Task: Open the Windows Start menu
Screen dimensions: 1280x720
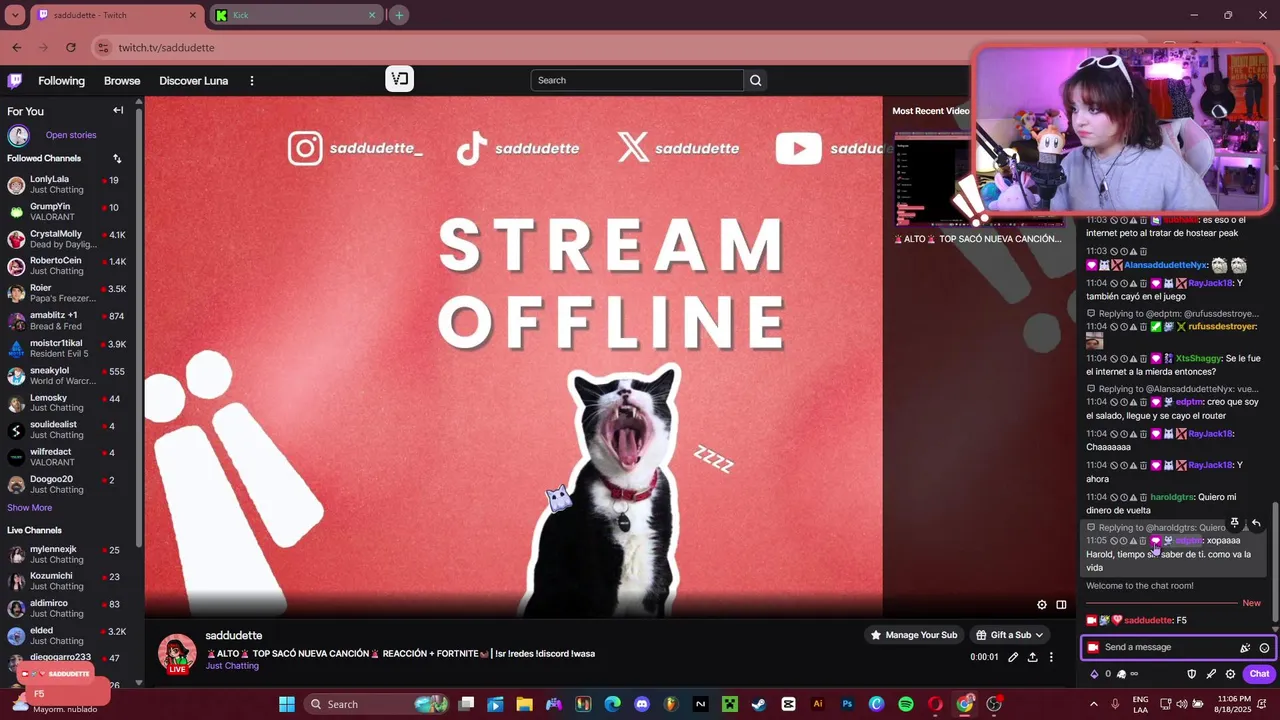Action: coord(287,704)
